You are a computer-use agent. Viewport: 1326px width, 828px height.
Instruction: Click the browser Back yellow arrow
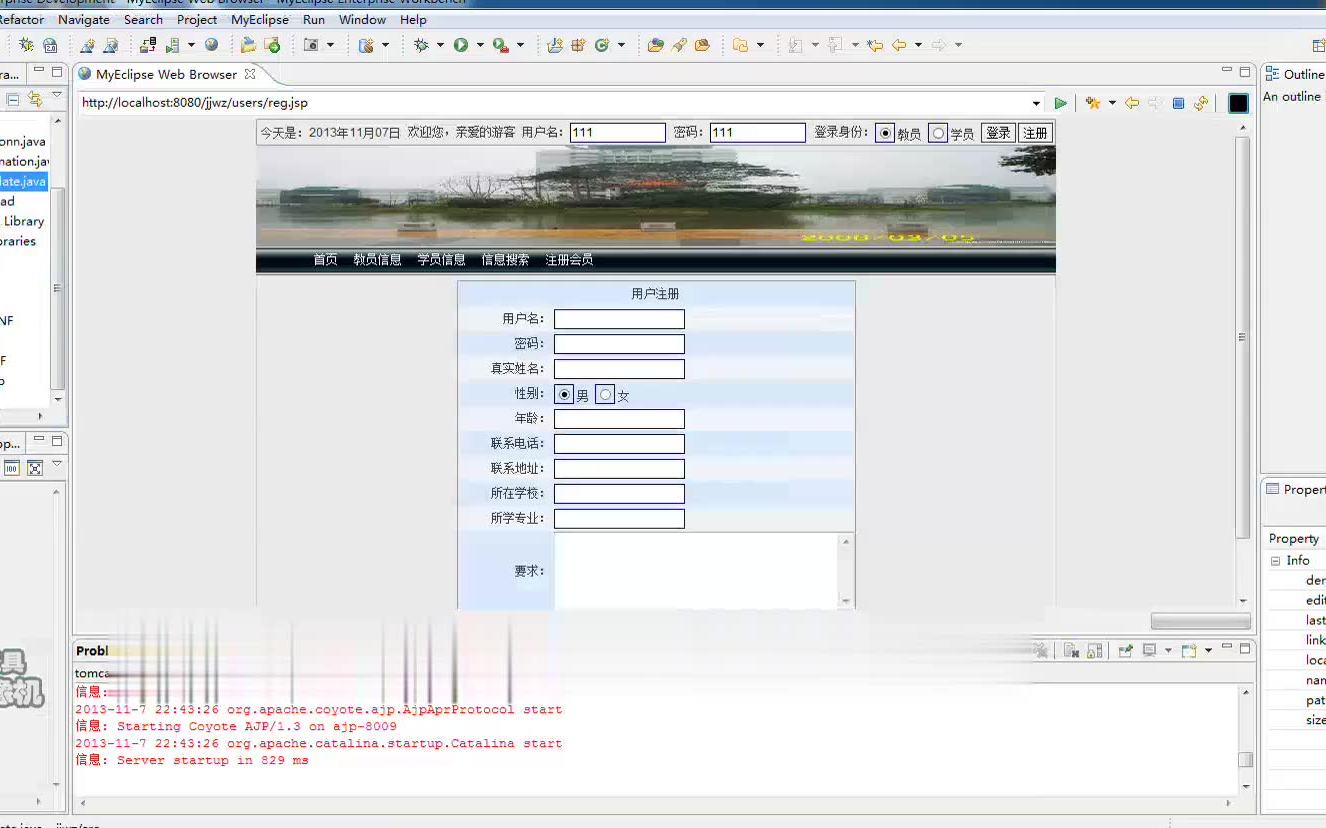(1132, 103)
